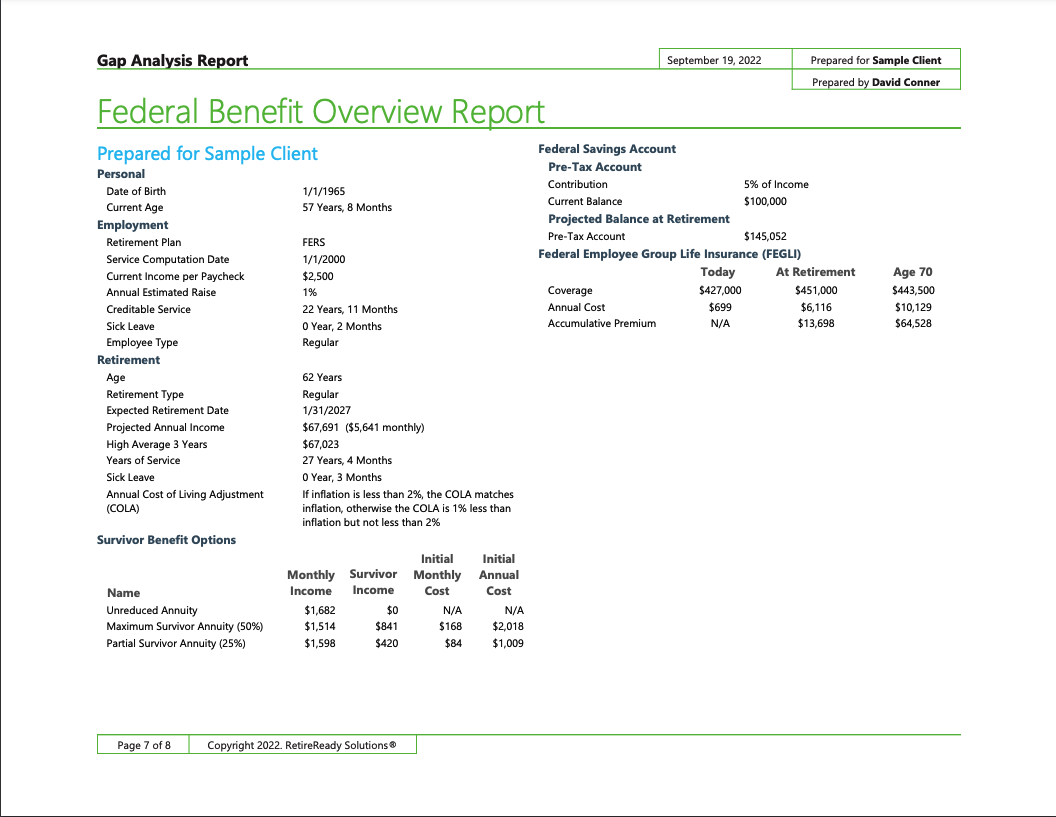Select Maximum Survivor monthly income '$1,514'
This screenshot has width=1056, height=817.
pos(319,626)
